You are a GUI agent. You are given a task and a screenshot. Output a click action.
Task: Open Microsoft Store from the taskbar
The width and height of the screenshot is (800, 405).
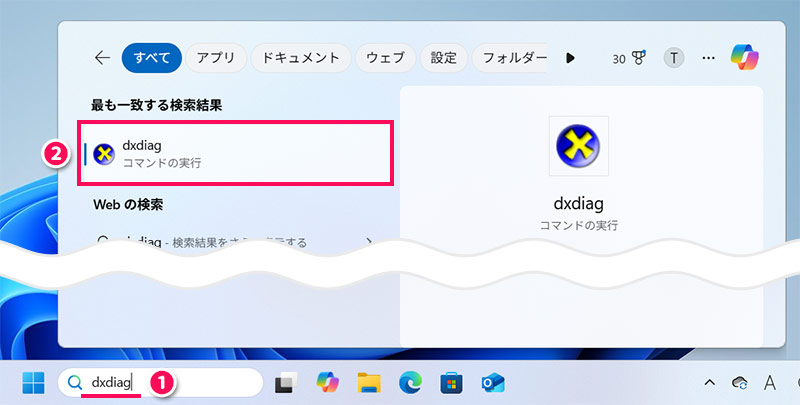pos(451,383)
